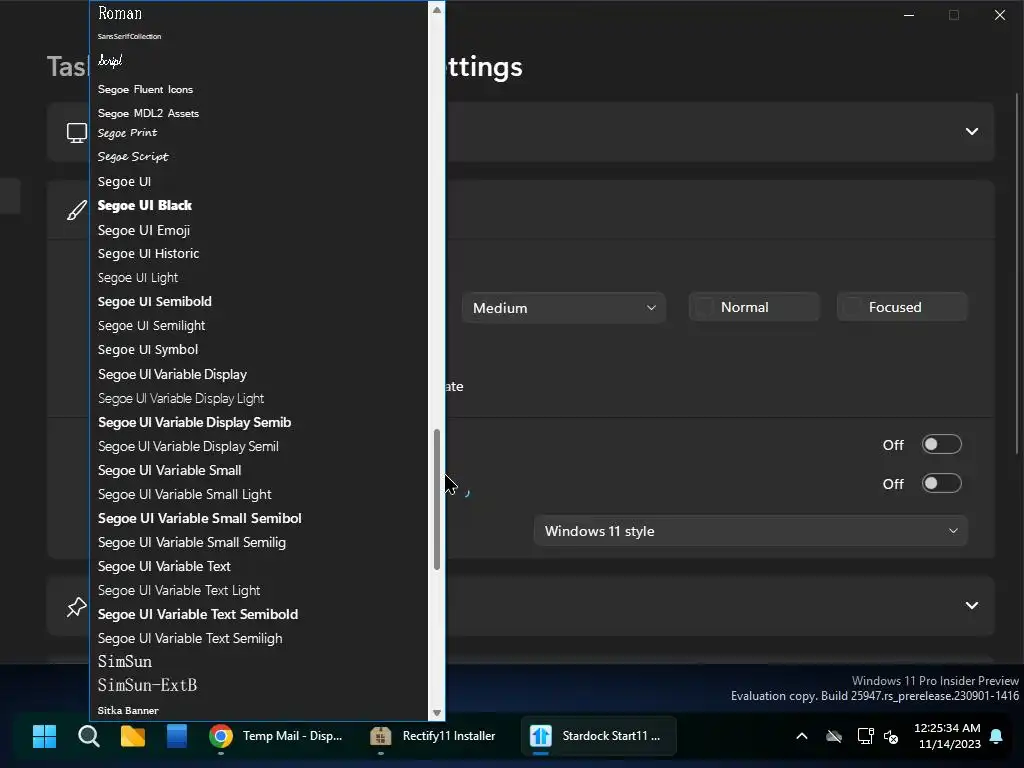Choose the SimSun-ExtB font
This screenshot has height=768, width=1024.
tap(259, 685)
